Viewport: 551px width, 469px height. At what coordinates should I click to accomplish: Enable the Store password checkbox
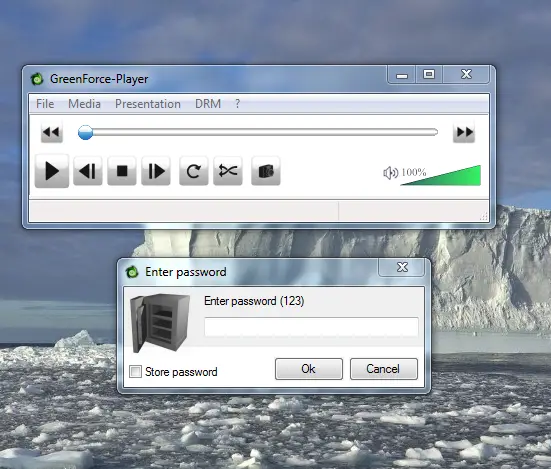point(135,372)
